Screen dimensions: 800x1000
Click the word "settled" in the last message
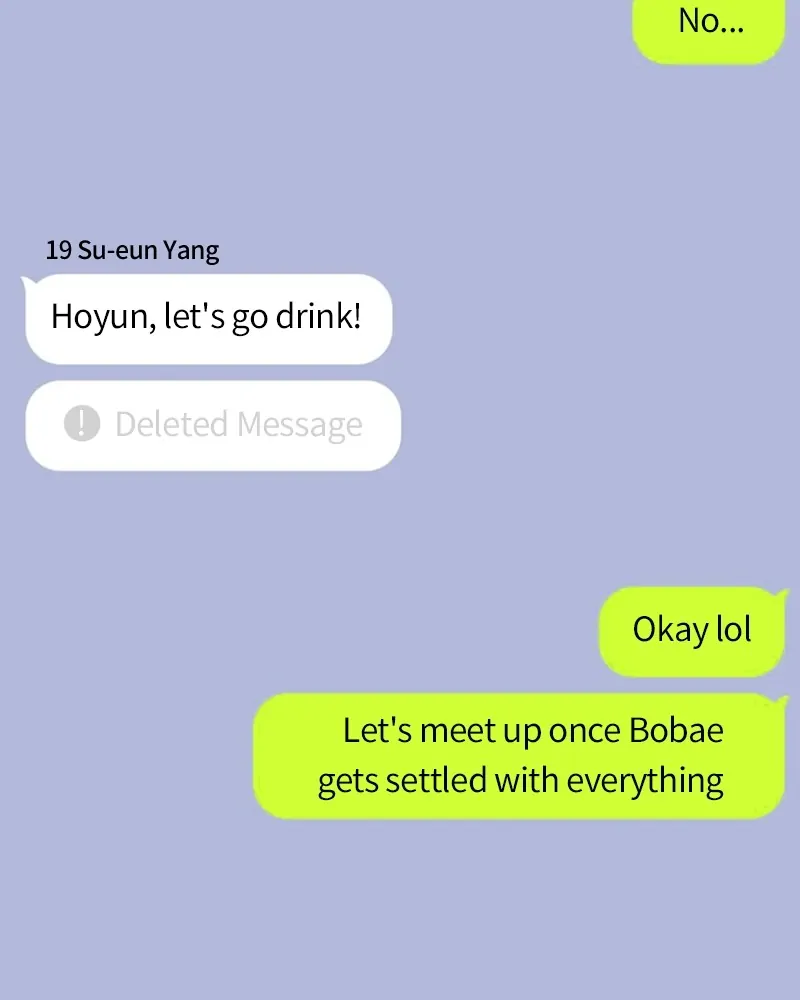[x=436, y=781]
